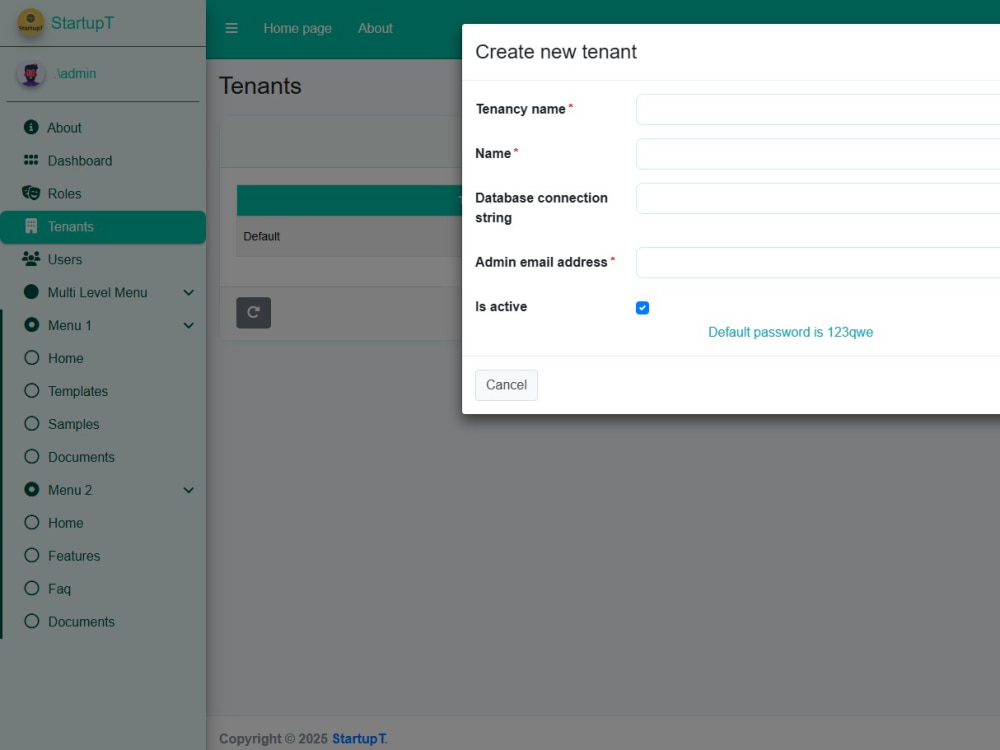Open Documents under Menu 1
Viewport: 1000px width, 750px height.
(103, 457)
